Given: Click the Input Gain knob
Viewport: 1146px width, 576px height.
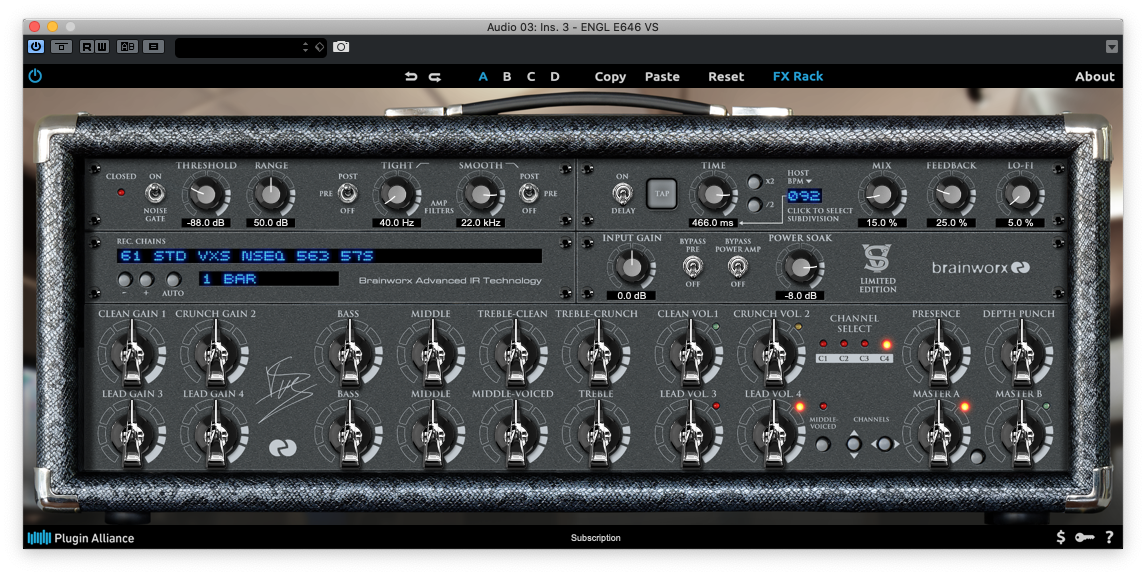Looking at the screenshot, I should [x=631, y=268].
